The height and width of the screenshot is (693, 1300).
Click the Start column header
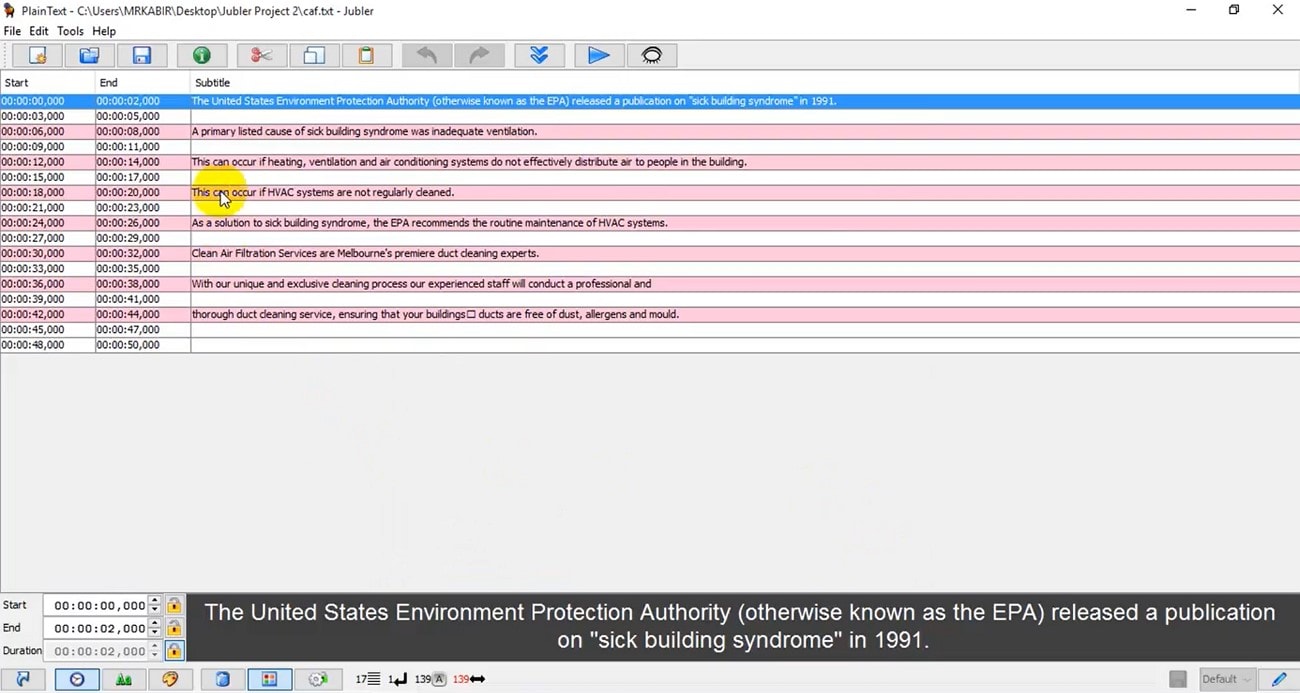47,82
